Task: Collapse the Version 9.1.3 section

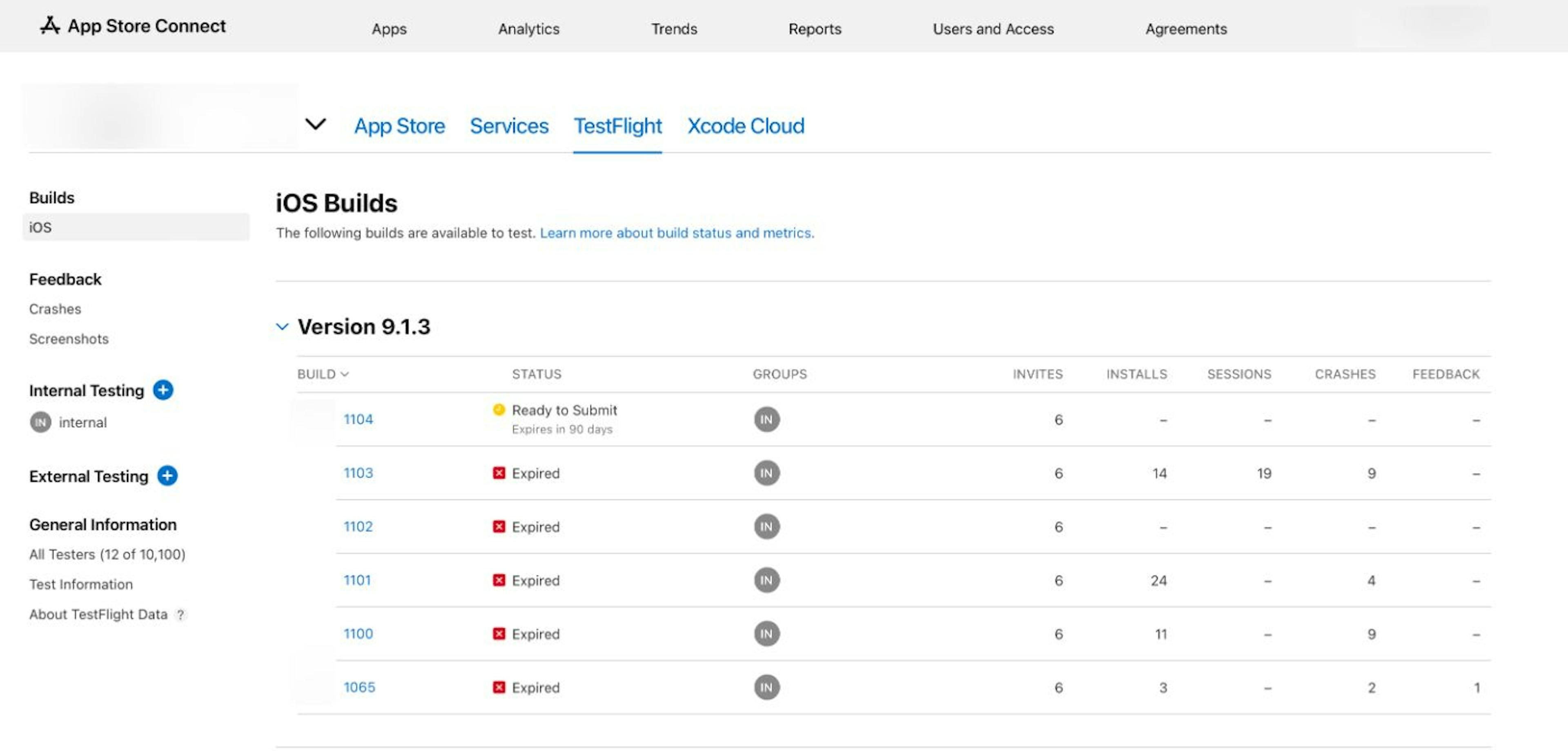Action: point(282,326)
